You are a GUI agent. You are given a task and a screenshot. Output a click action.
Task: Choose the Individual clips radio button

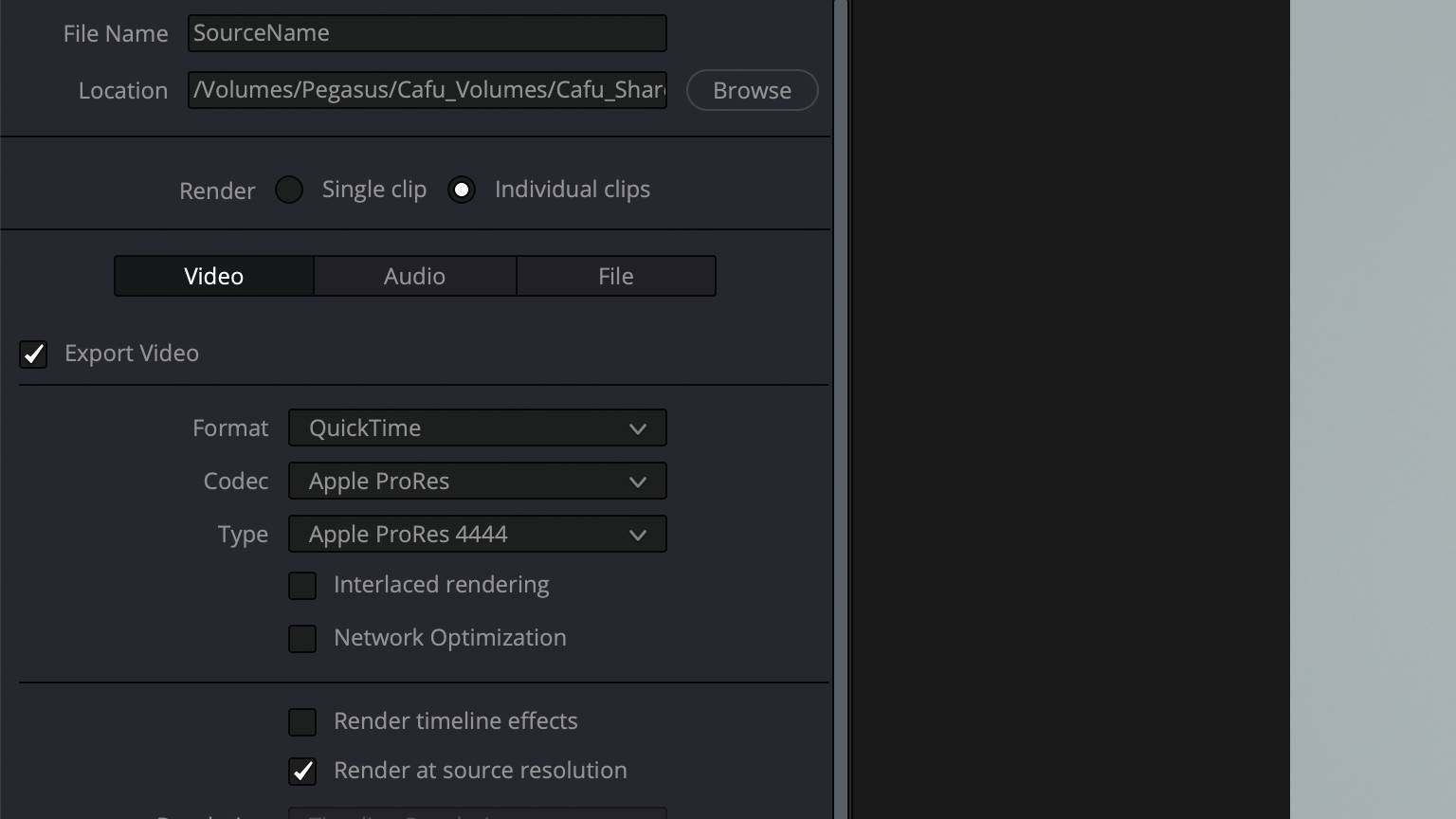click(x=462, y=190)
